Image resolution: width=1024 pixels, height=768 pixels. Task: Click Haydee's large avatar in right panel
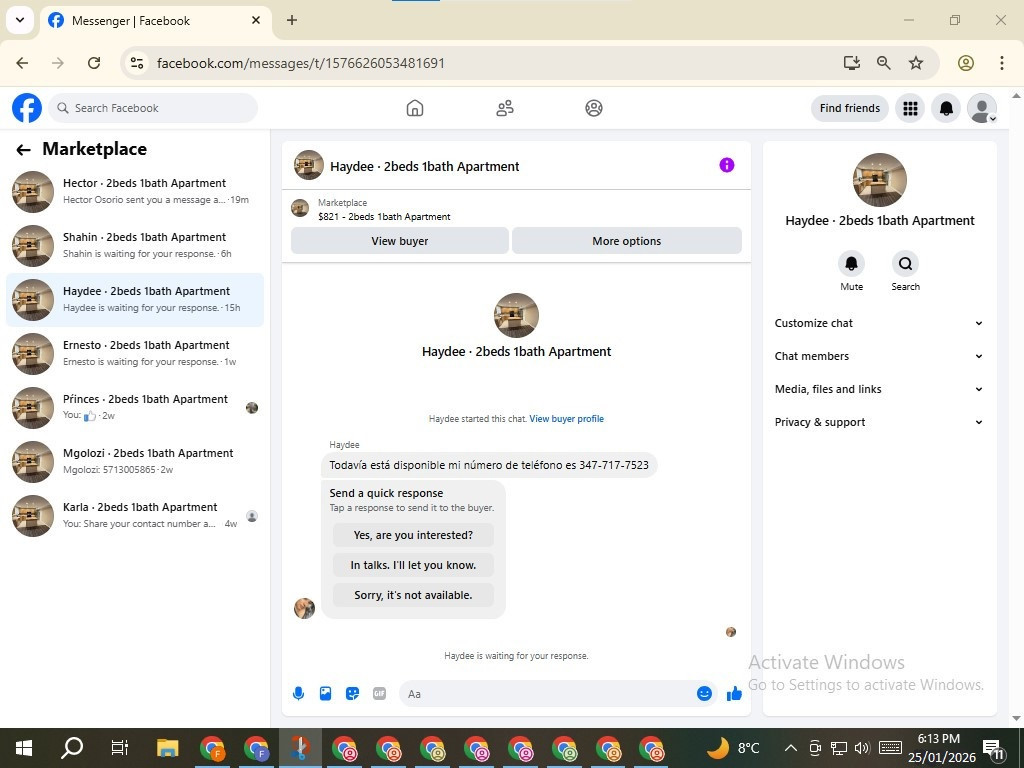879,180
